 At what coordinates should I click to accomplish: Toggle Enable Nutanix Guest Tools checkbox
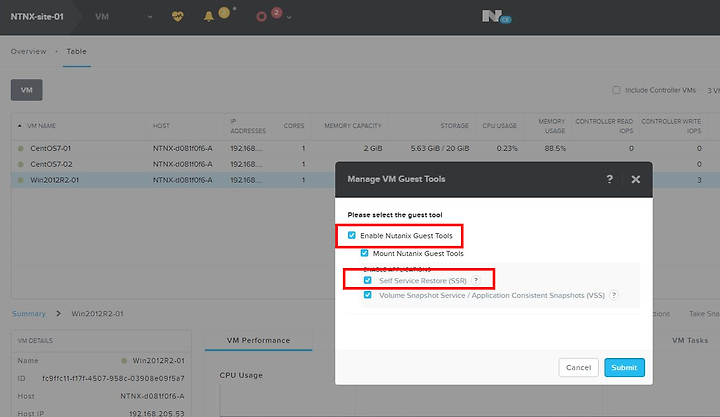coord(352,235)
